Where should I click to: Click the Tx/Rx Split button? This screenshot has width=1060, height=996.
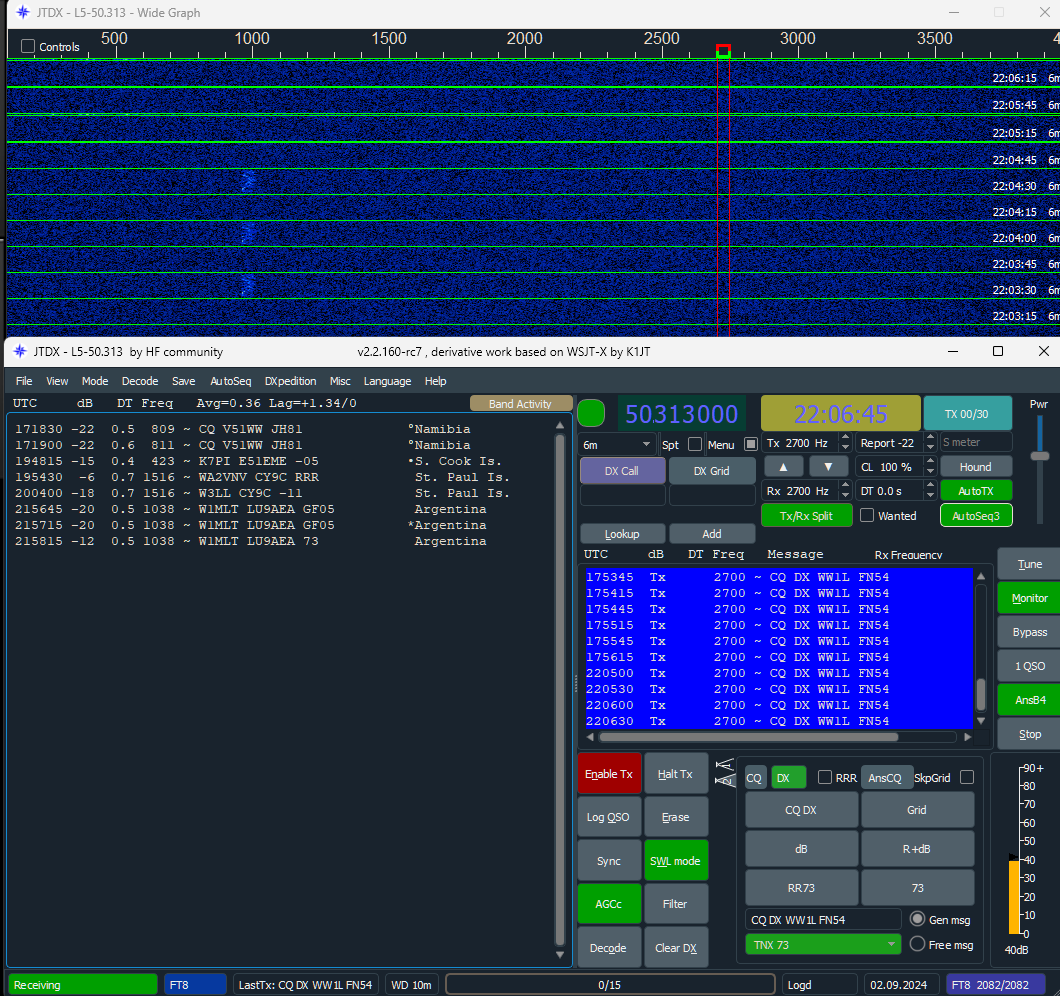point(806,515)
